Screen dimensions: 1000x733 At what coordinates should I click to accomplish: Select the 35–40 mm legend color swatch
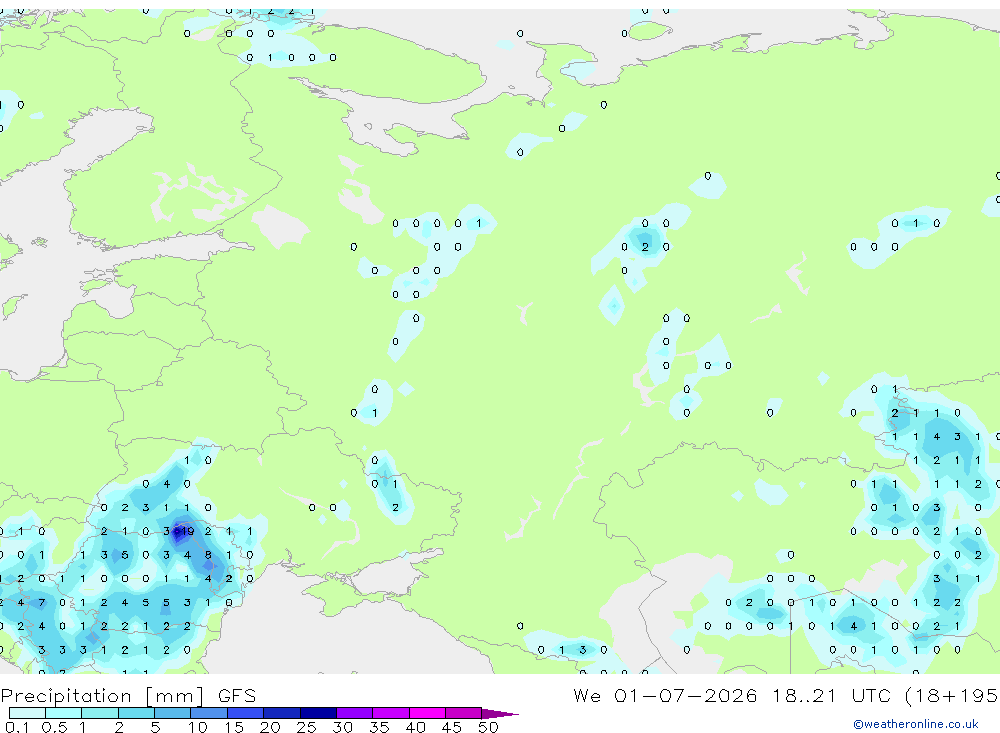[391, 713]
